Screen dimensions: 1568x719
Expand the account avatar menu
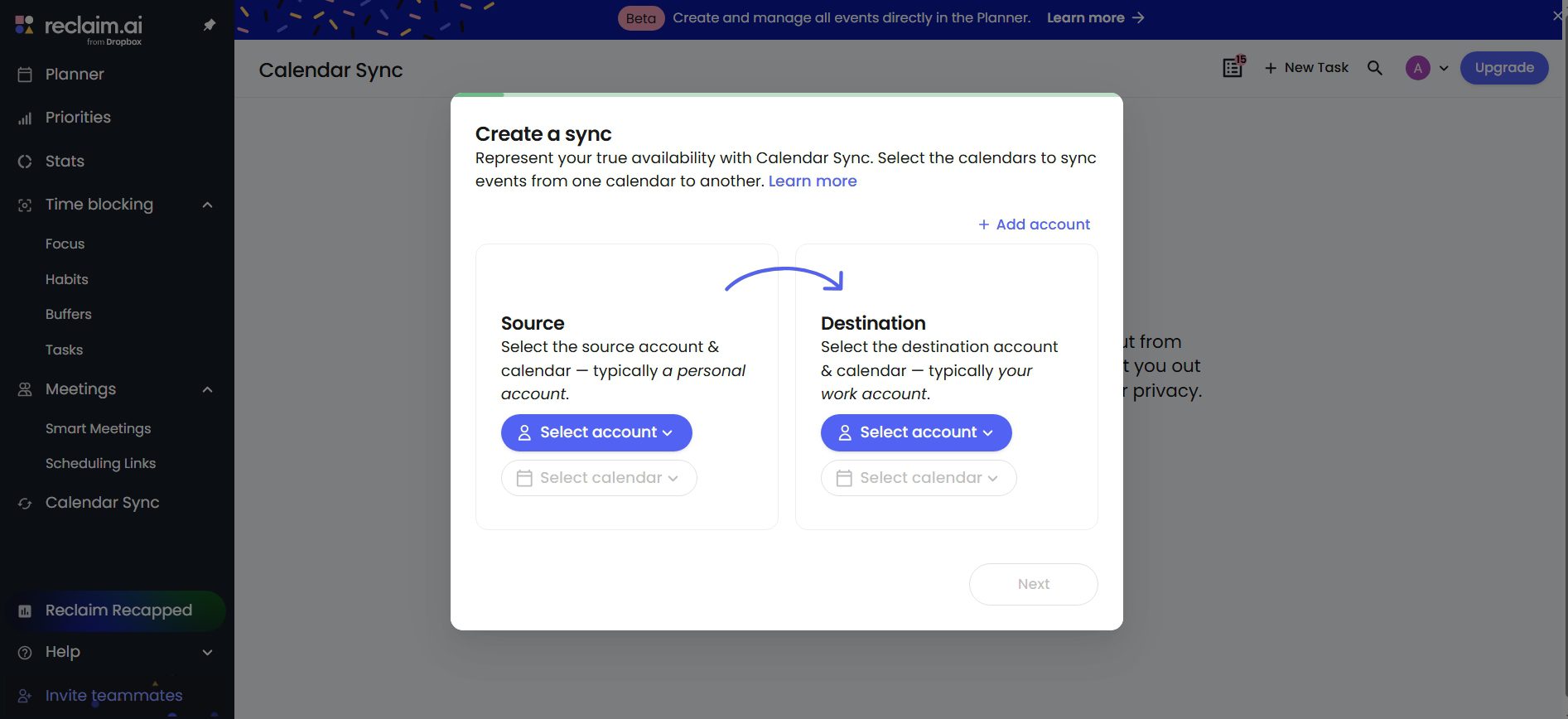click(x=1444, y=67)
